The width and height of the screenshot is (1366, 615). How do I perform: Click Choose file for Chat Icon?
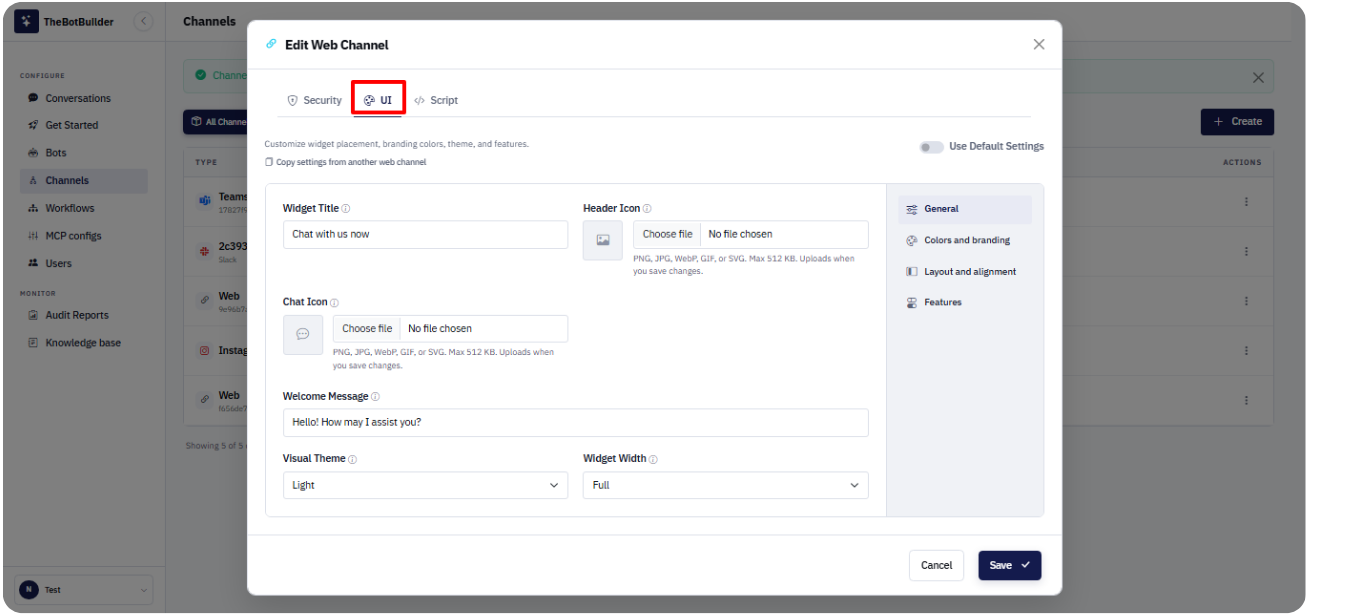point(367,328)
